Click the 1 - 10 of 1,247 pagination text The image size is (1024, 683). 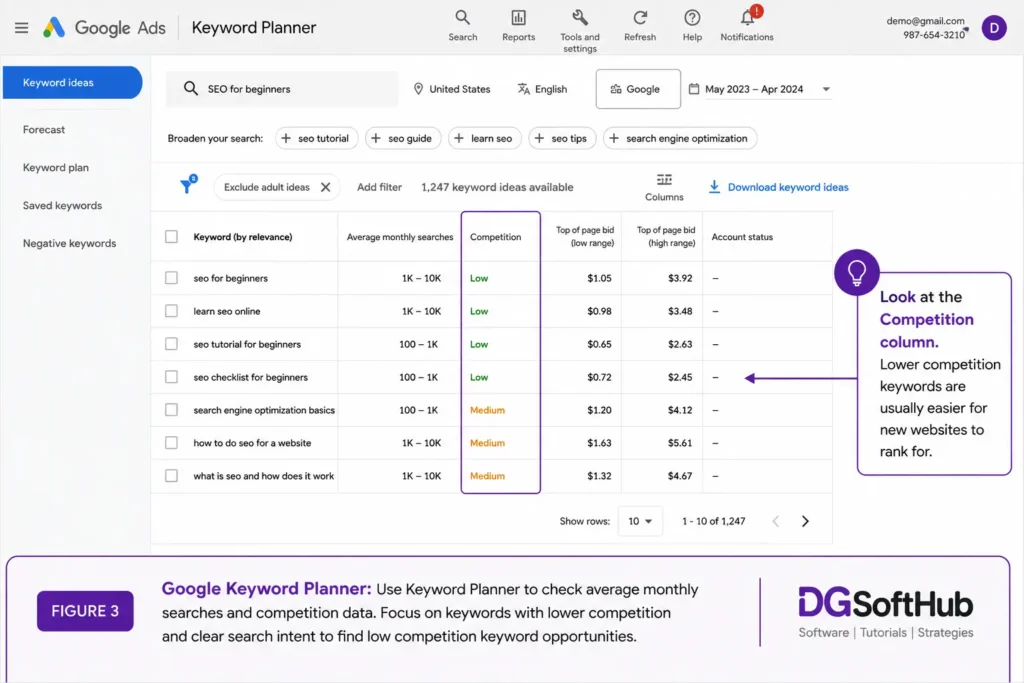tap(714, 521)
